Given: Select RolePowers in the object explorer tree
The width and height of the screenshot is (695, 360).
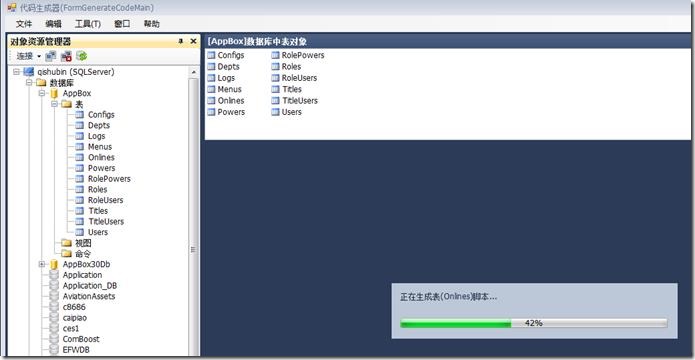Looking at the screenshot, I should point(109,179).
